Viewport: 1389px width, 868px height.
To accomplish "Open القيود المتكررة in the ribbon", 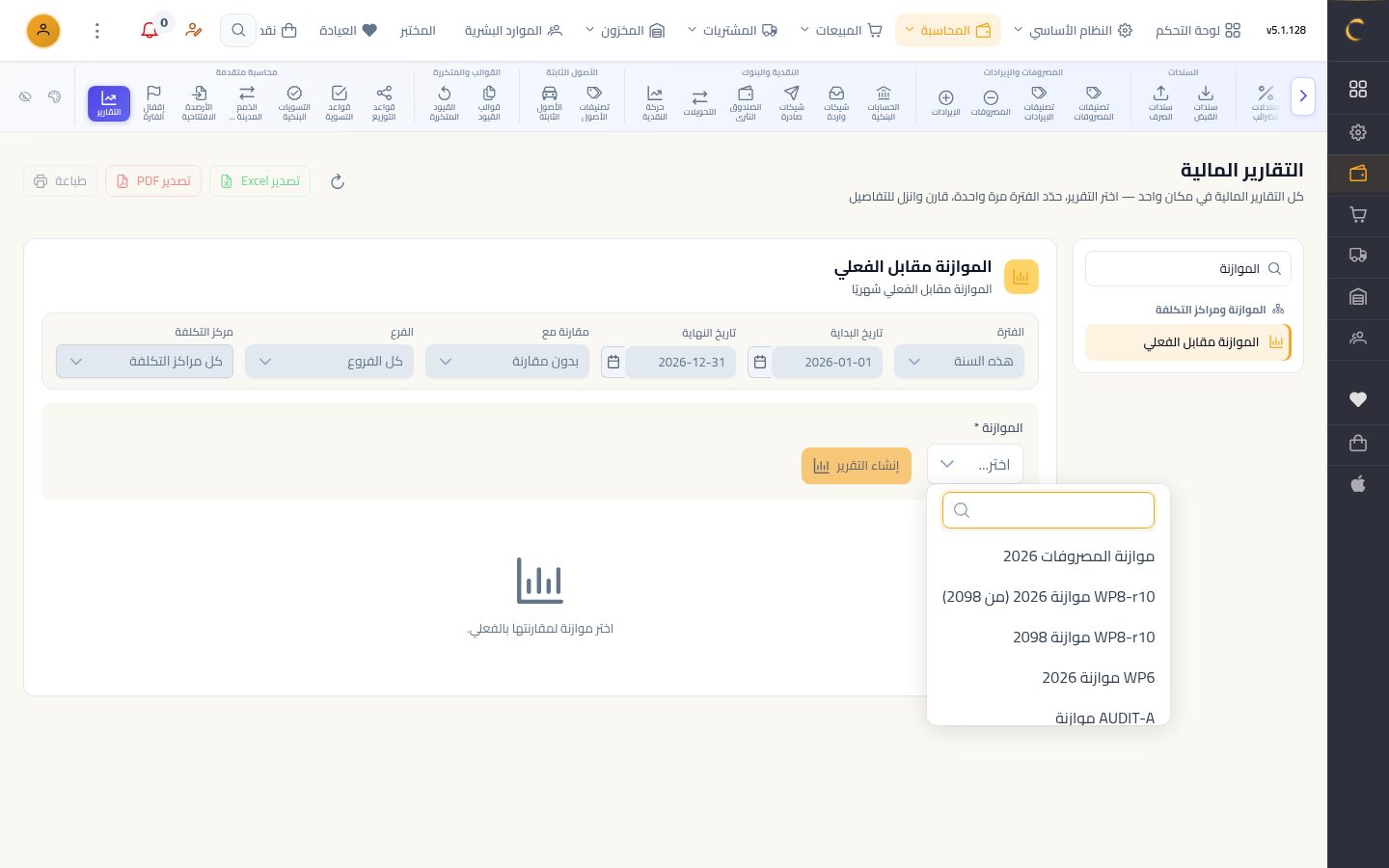I will pyautogui.click(x=444, y=103).
